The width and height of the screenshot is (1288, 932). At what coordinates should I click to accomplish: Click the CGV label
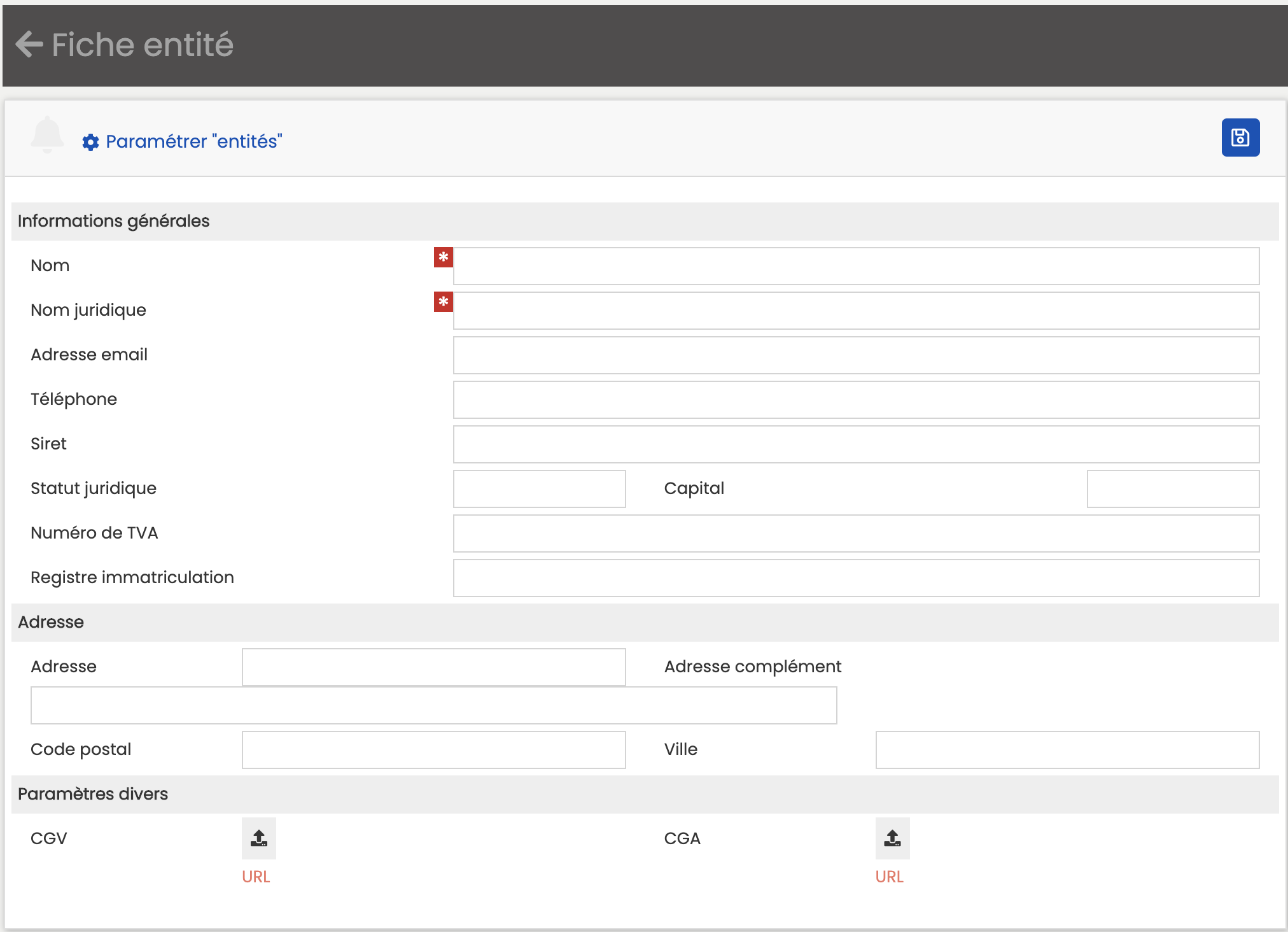click(x=49, y=838)
